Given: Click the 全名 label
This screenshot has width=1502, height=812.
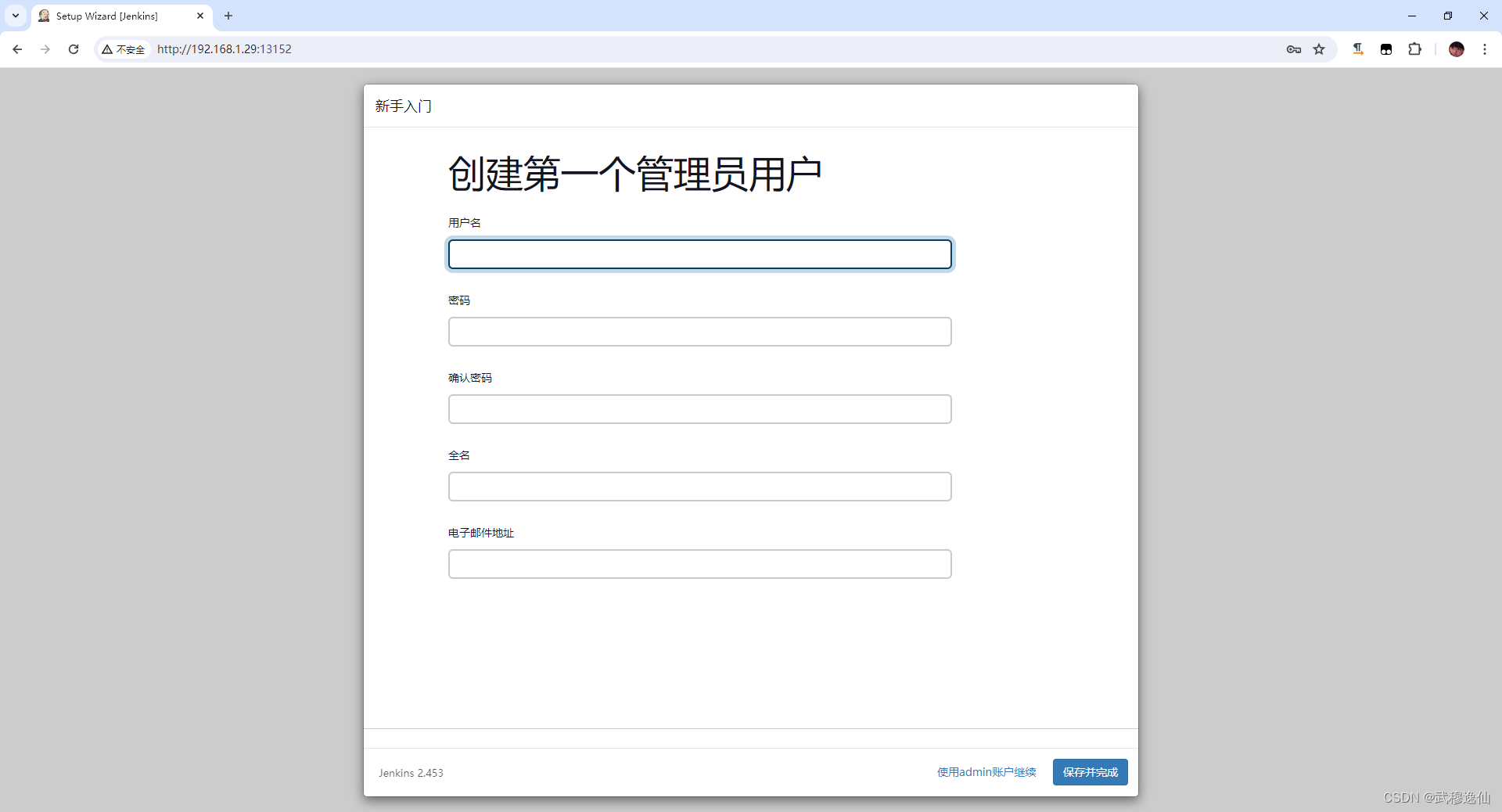Looking at the screenshot, I should 459,455.
